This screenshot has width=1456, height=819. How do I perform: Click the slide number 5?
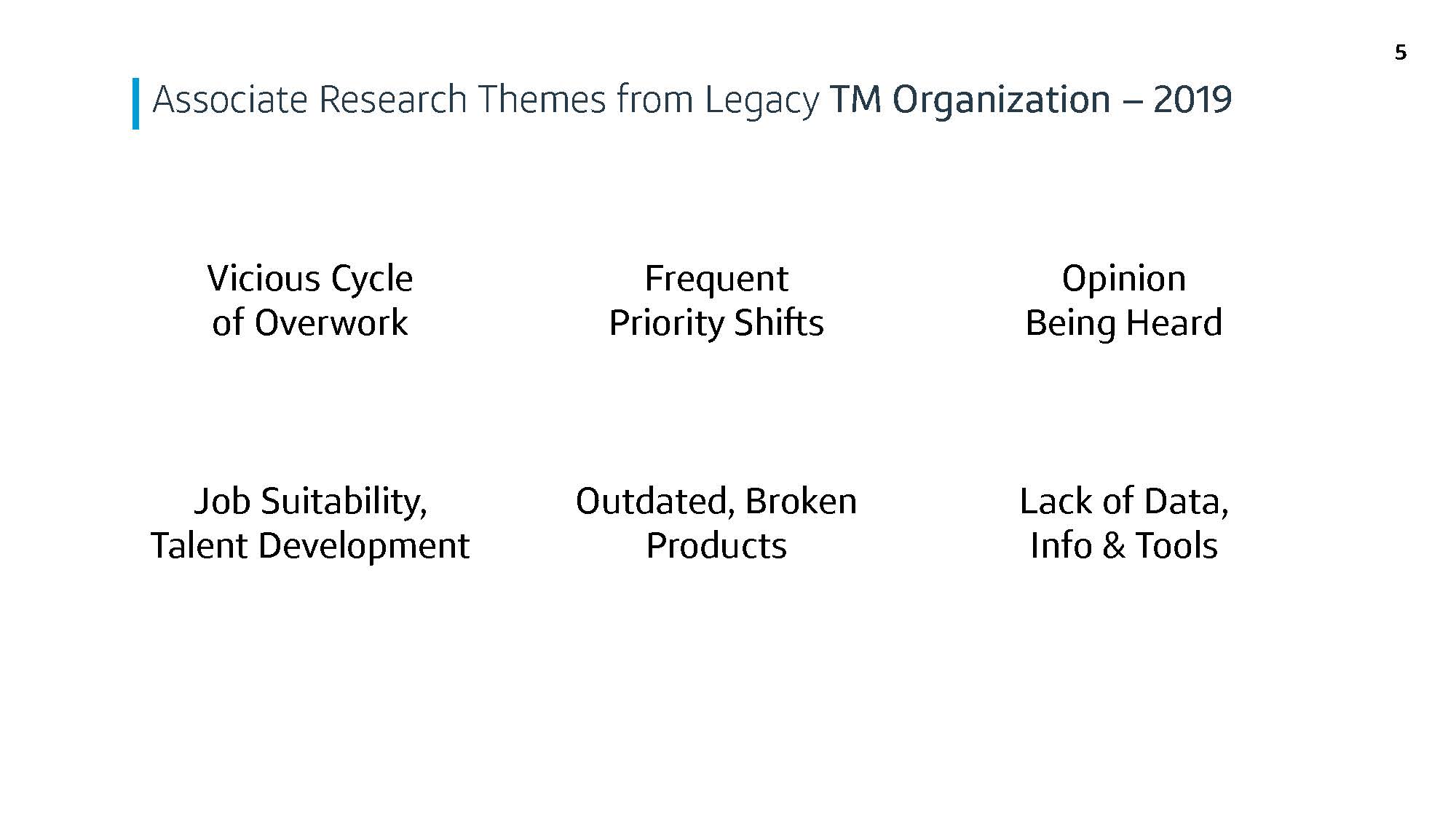[x=1400, y=52]
